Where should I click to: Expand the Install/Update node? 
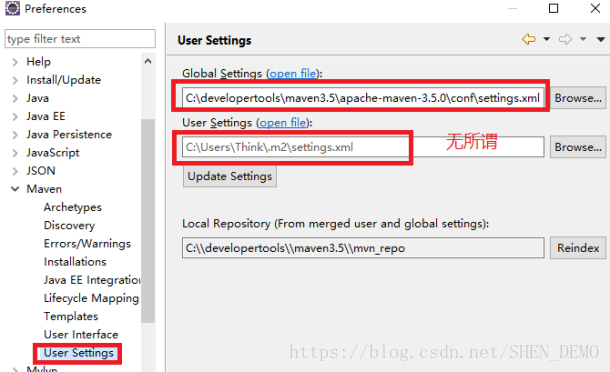point(15,80)
